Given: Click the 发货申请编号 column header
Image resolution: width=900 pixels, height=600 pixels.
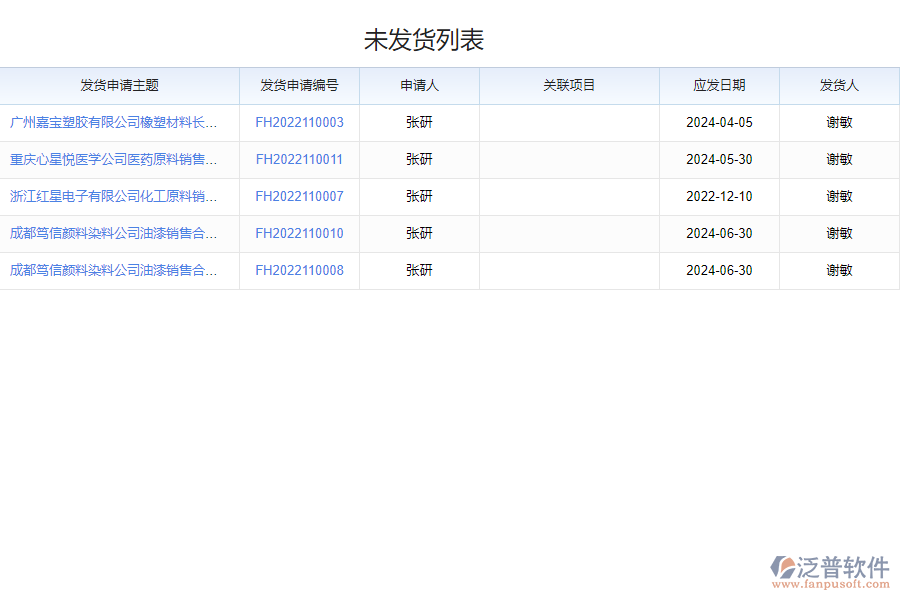Looking at the screenshot, I should pos(298,86).
